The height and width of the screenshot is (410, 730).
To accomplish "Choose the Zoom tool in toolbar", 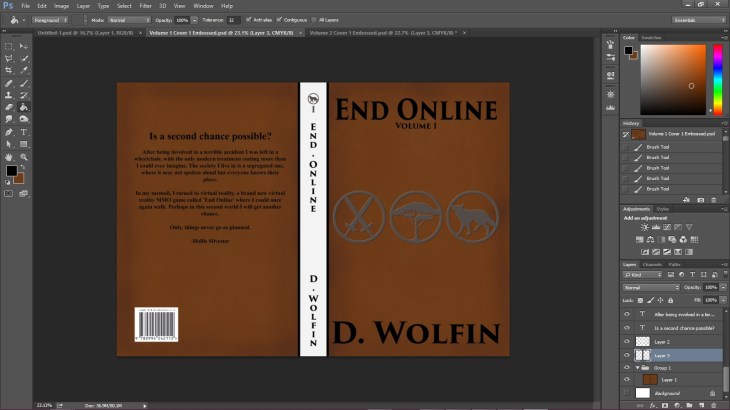I will [x=23, y=156].
